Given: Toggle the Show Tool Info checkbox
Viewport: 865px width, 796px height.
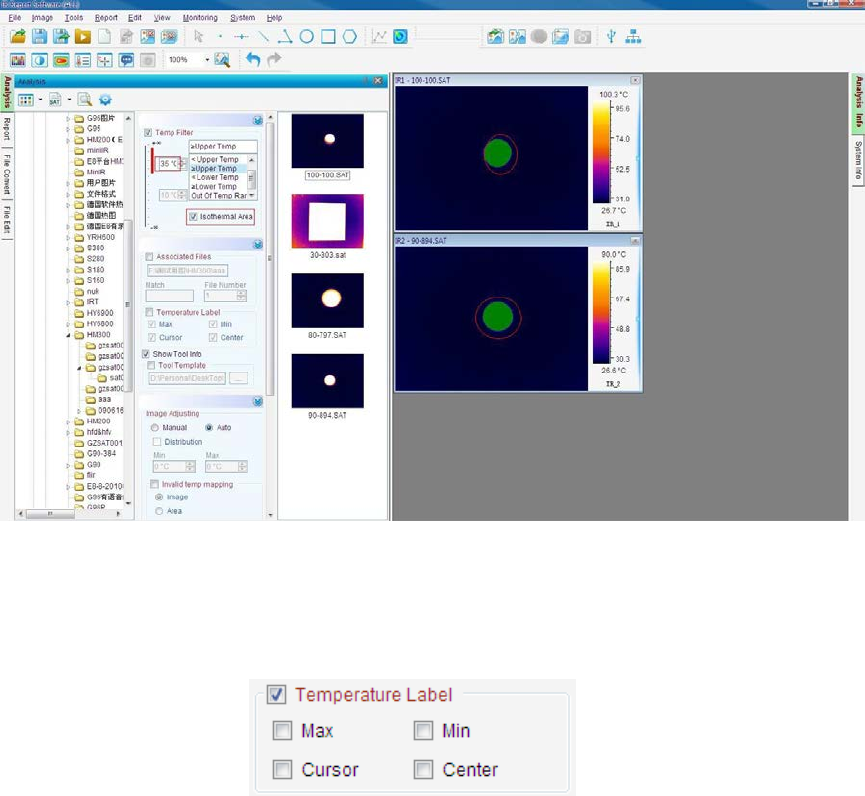Looking at the screenshot, I should 146,354.
